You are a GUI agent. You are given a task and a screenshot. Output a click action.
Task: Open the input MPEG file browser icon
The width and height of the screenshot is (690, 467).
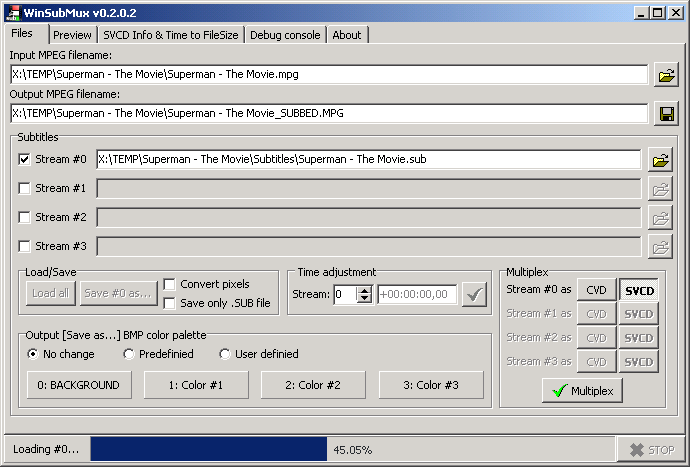(x=666, y=74)
